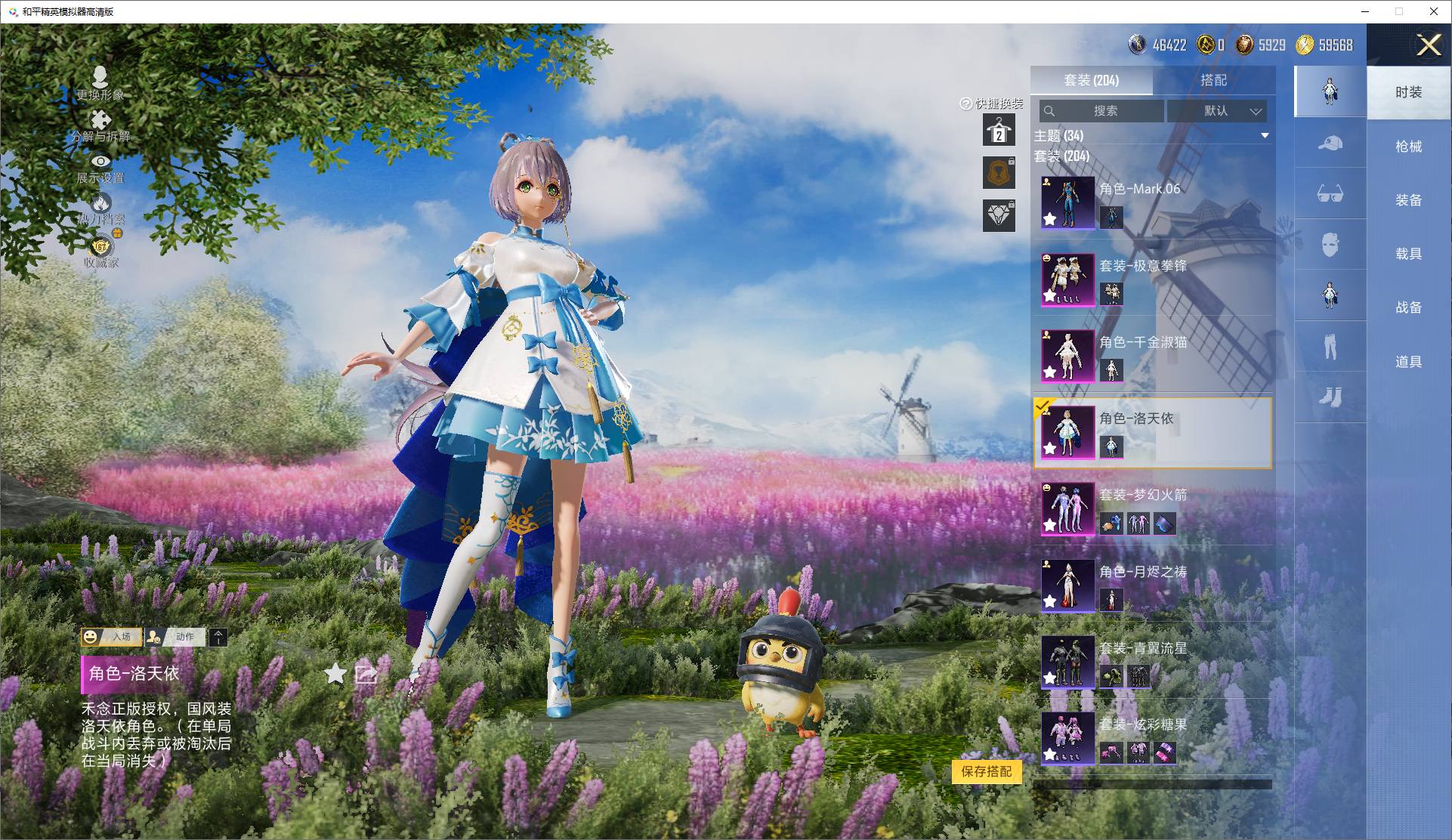
Task: Select the clothing category icon above pants
Action: pos(1330,295)
